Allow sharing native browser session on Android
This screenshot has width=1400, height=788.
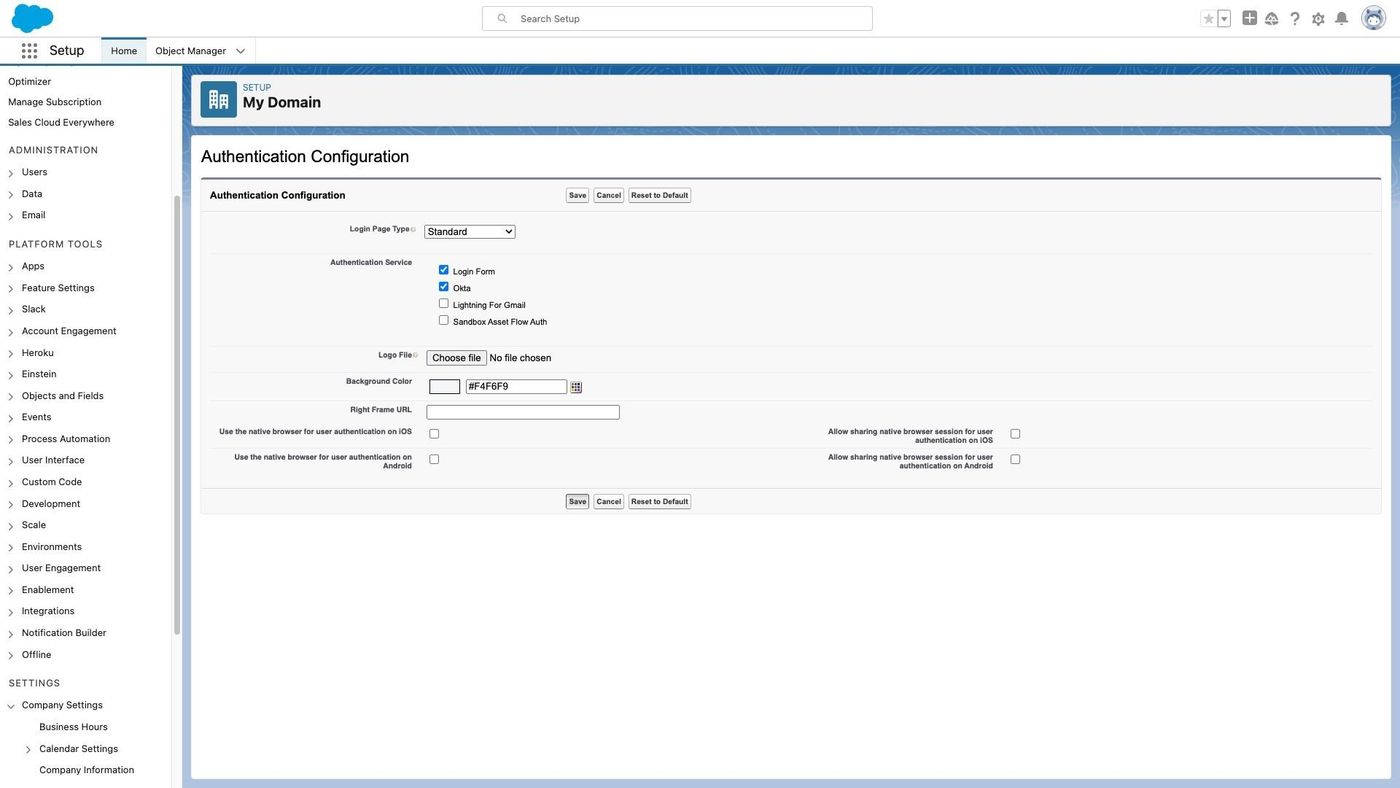pos(1015,459)
